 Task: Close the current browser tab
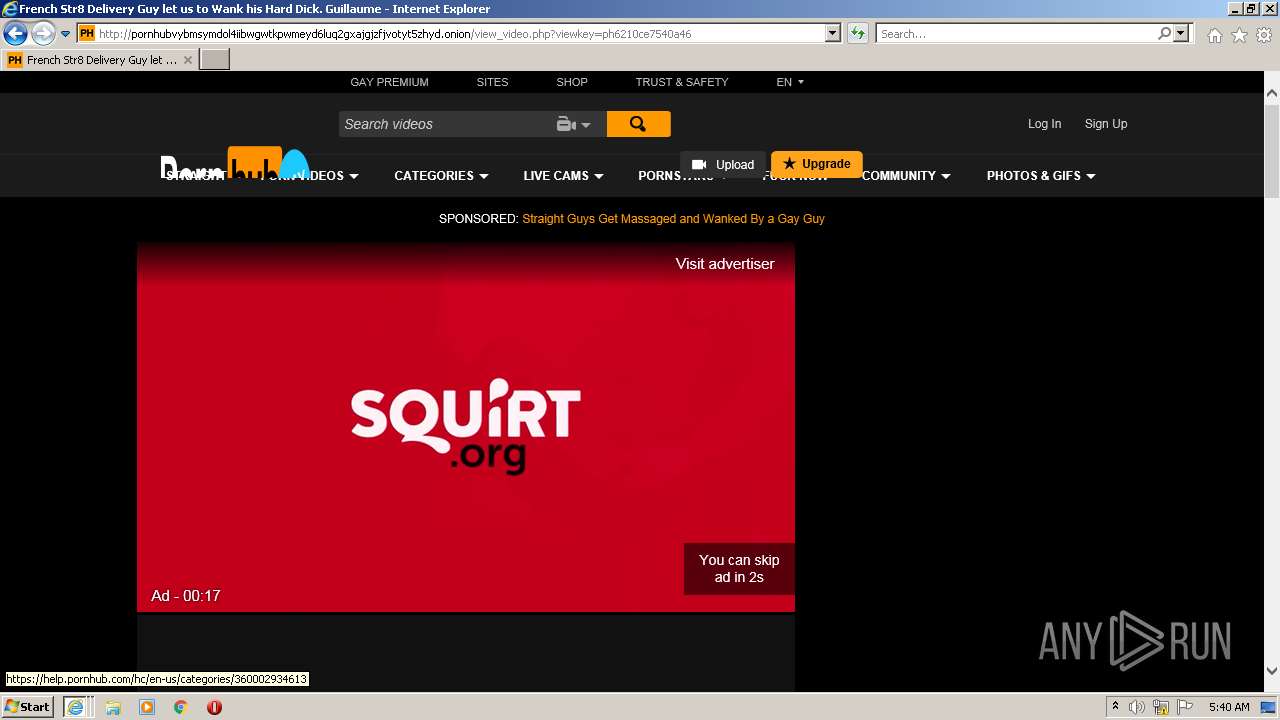point(188,60)
